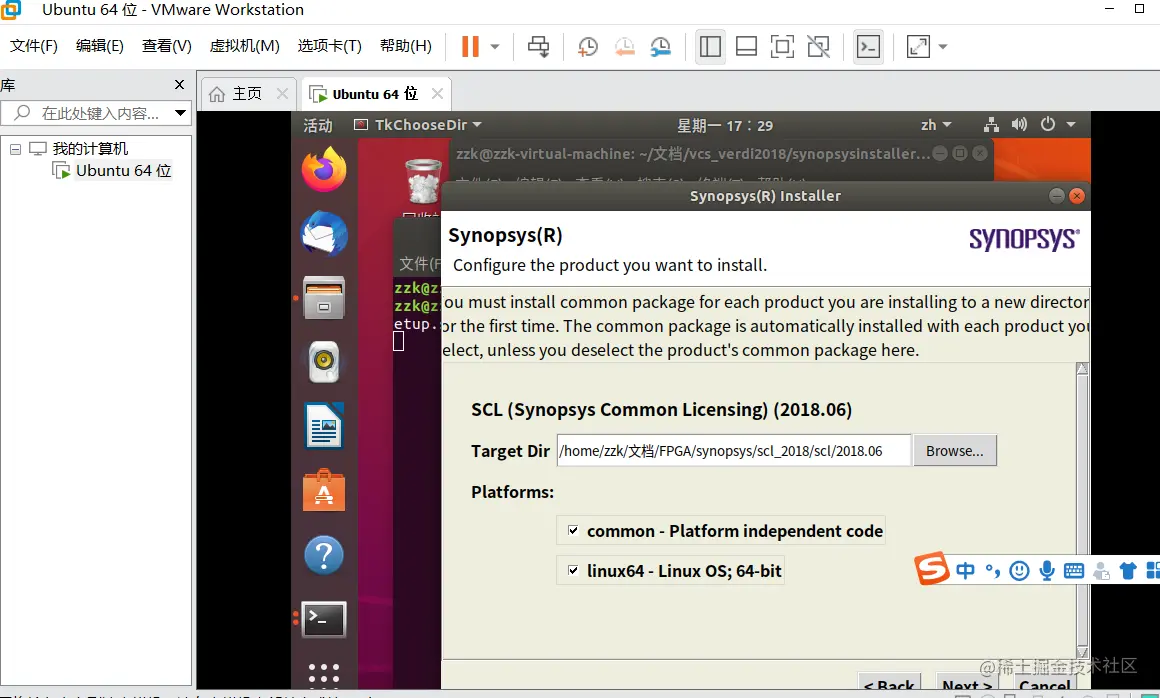
Task: Open the Sogou soft keyboard
Action: 1073,571
